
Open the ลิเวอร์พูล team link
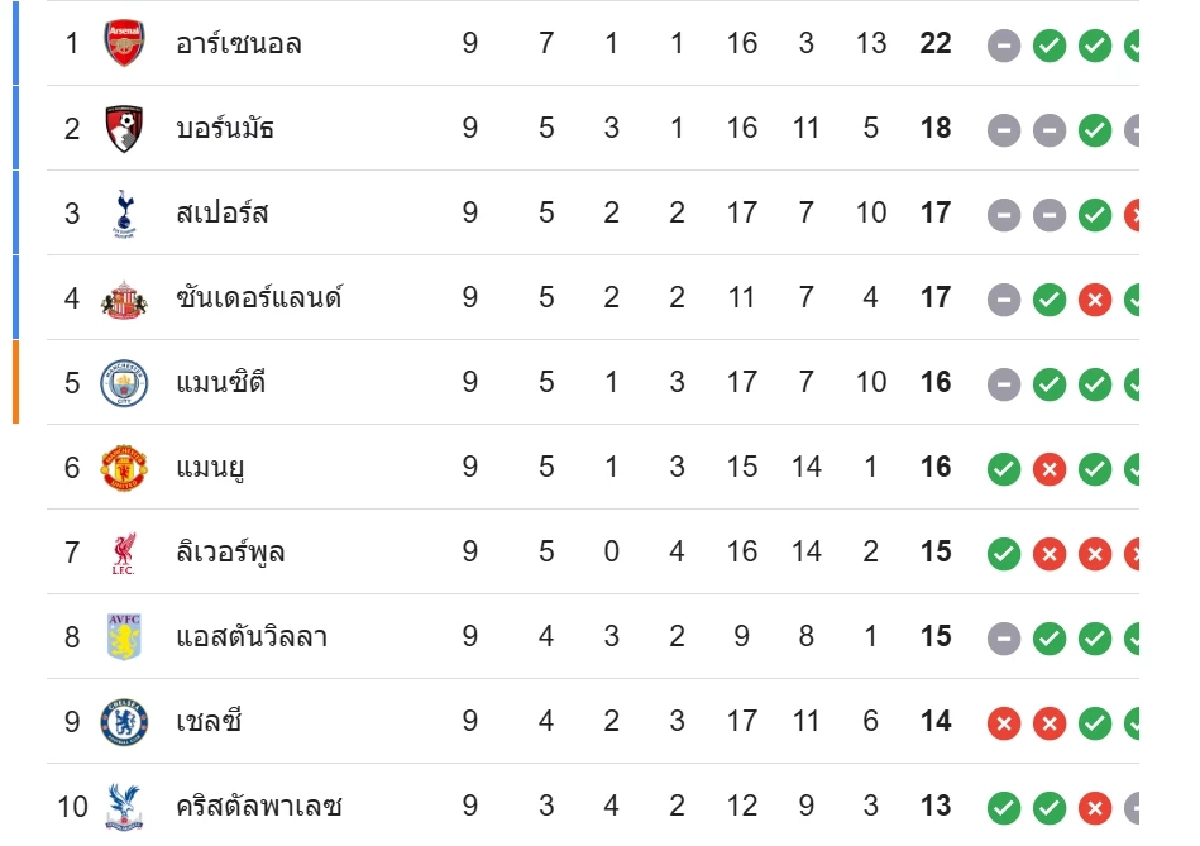(231, 553)
